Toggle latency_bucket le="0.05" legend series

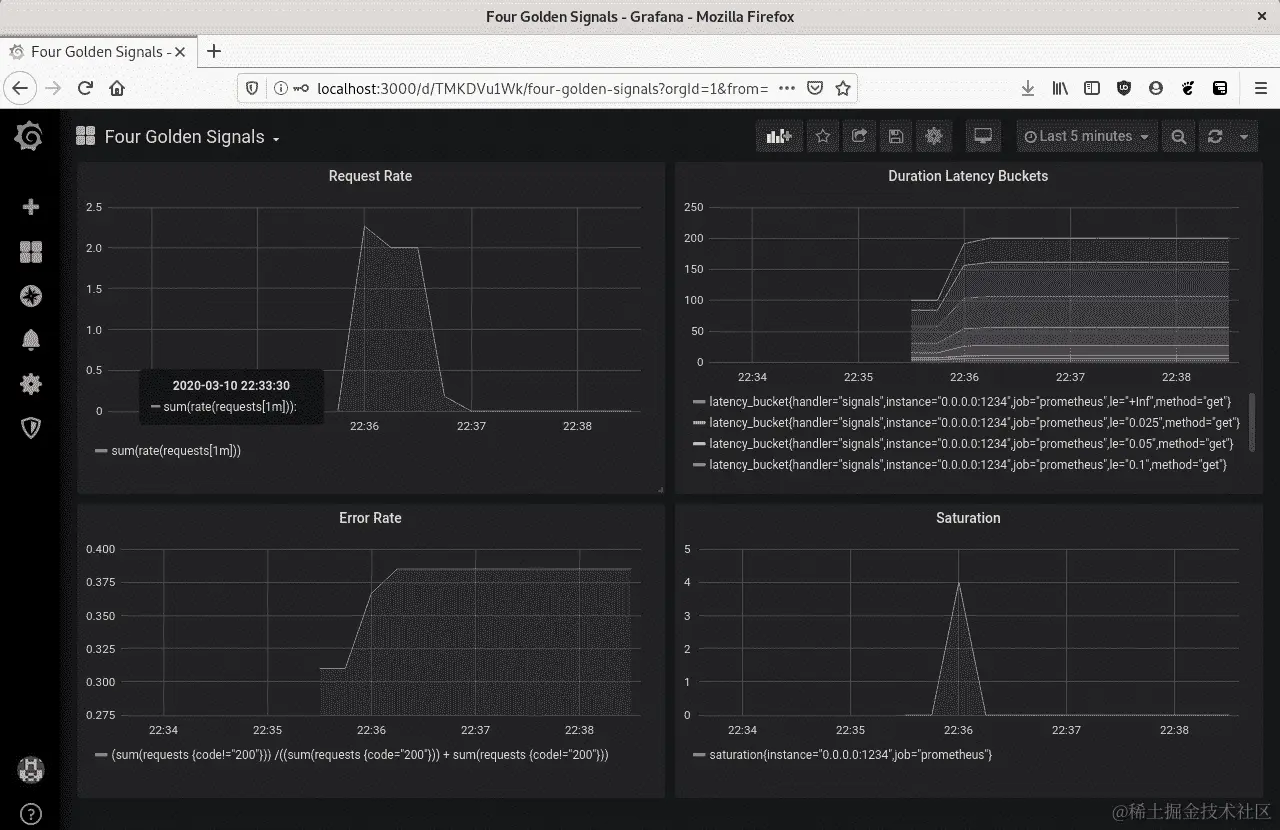pyautogui.click(x=971, y=444)
